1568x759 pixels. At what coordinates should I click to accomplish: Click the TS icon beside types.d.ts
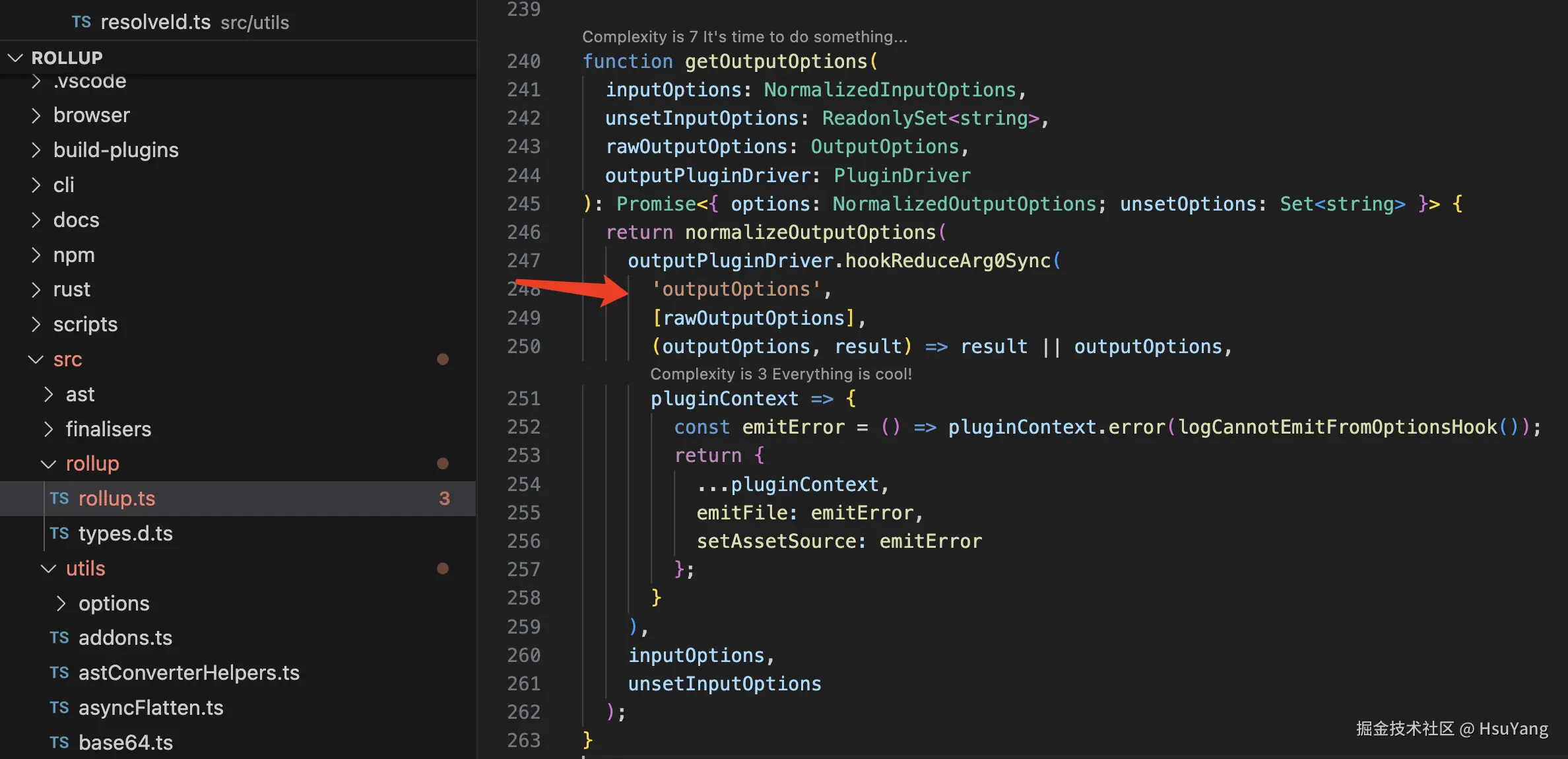[x=59, y=533]
